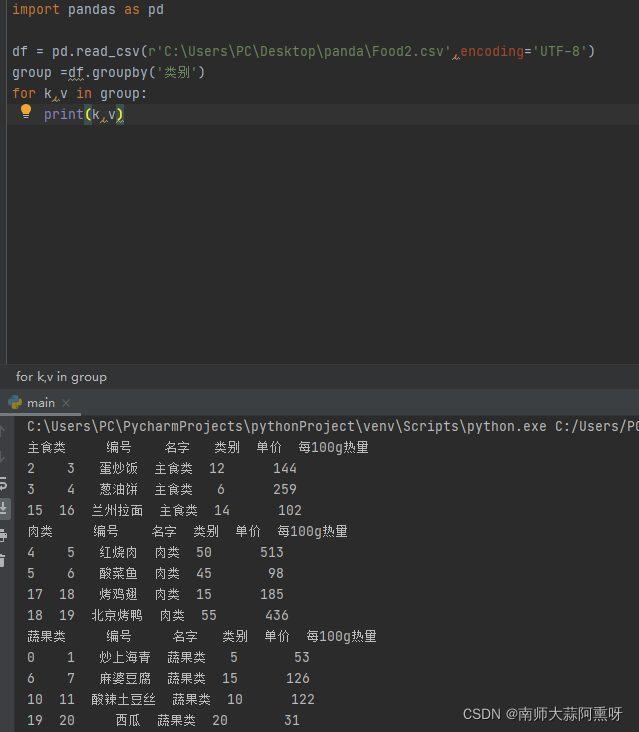Screen dimensions: 639x732
Task: Click the 'import' keyword in the code
Action: coord(36,9)
